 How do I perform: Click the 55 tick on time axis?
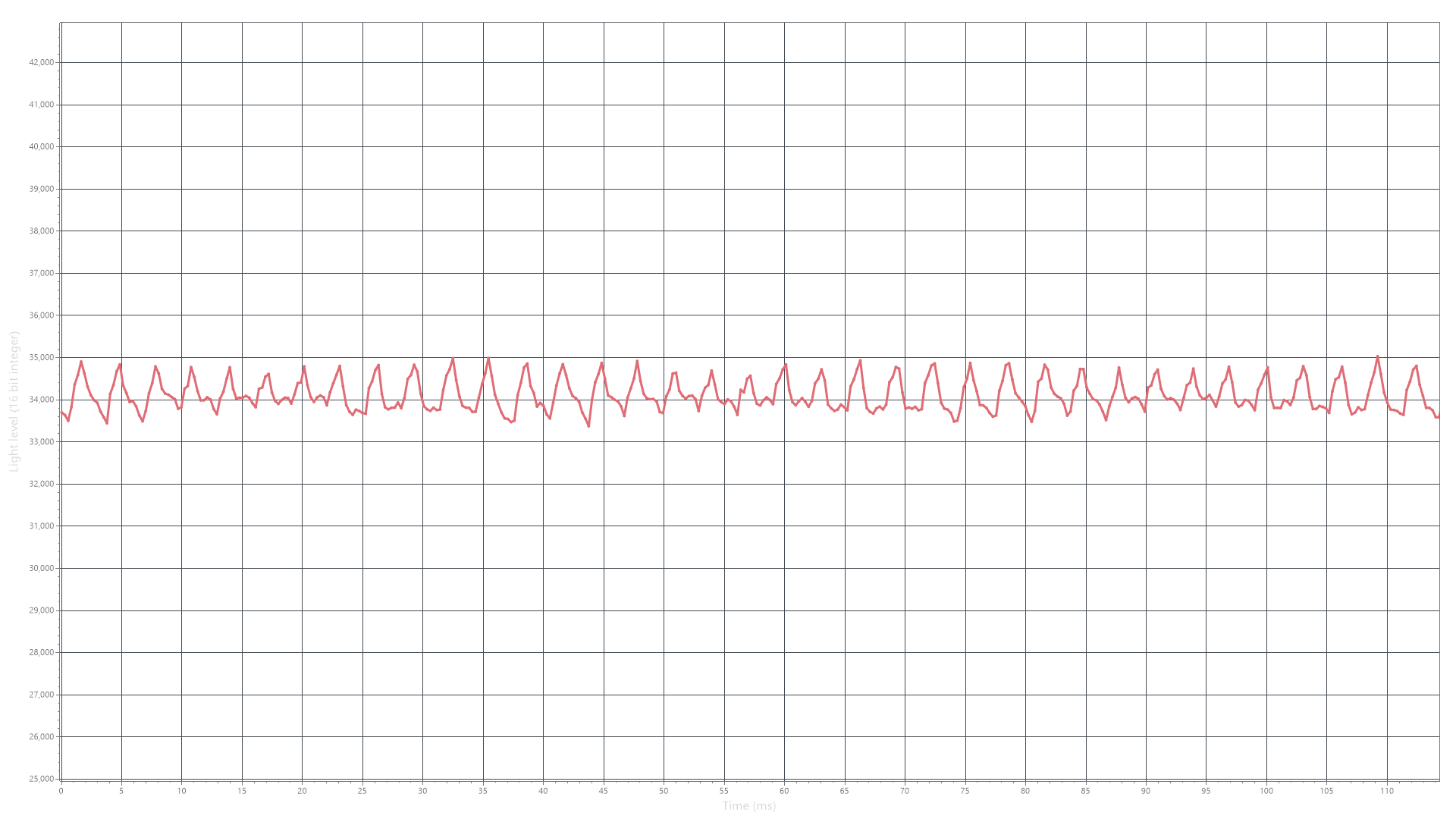[x=724, y=791]
